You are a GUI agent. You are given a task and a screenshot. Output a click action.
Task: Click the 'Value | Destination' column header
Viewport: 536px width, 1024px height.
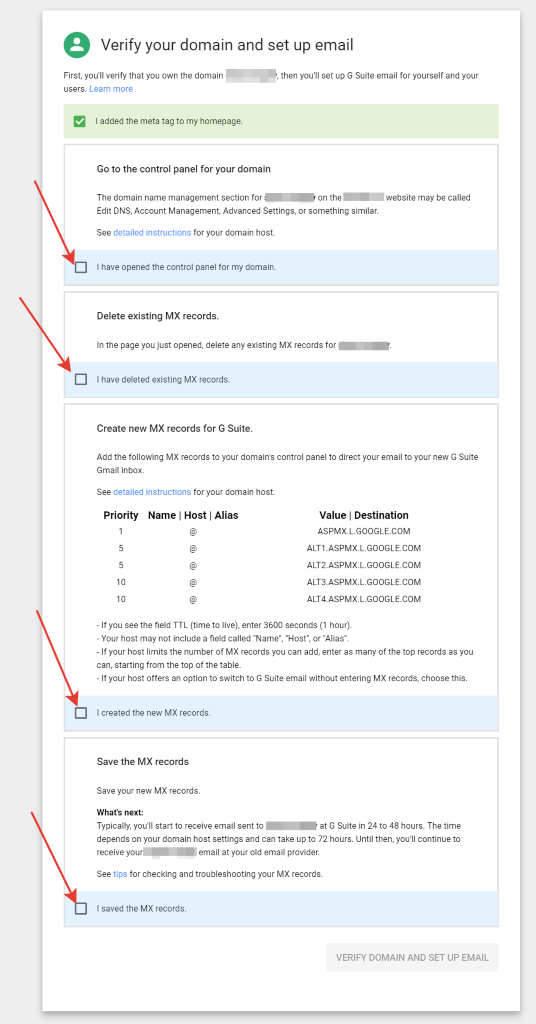point(364,515)
